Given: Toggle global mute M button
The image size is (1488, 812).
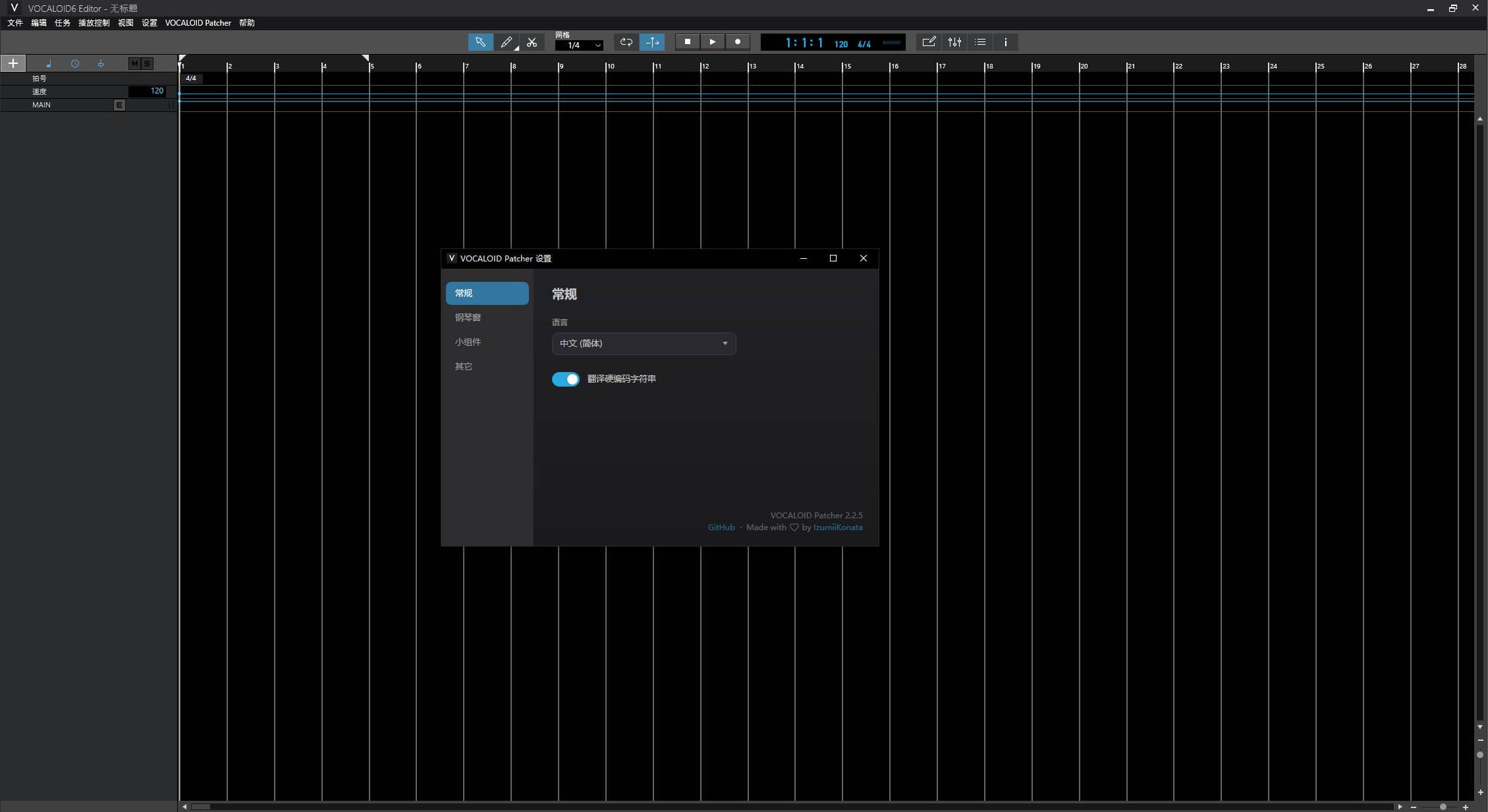Looking at the screenshot, I should click(x=134, y=63).
